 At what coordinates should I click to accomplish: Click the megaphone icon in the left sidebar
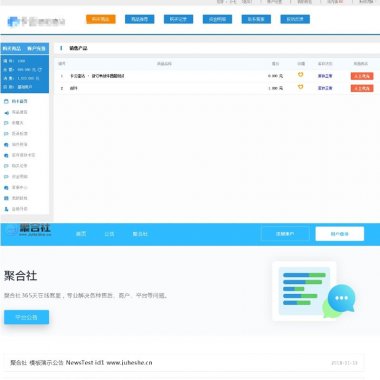point(6,112)
